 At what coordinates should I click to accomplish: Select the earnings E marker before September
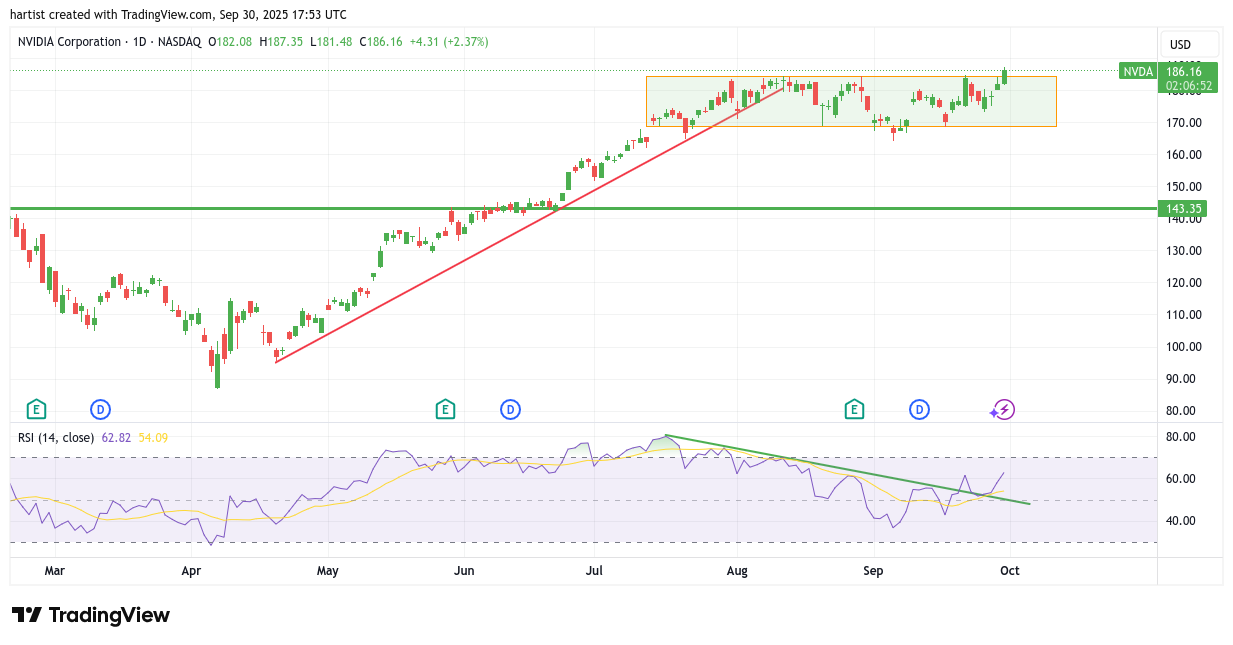point(854,409)
